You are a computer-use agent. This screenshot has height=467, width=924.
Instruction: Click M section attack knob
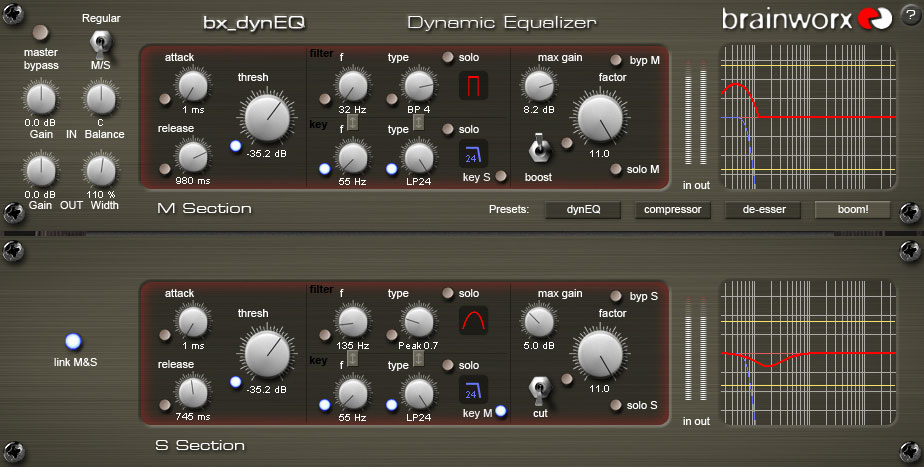(193, 85)
